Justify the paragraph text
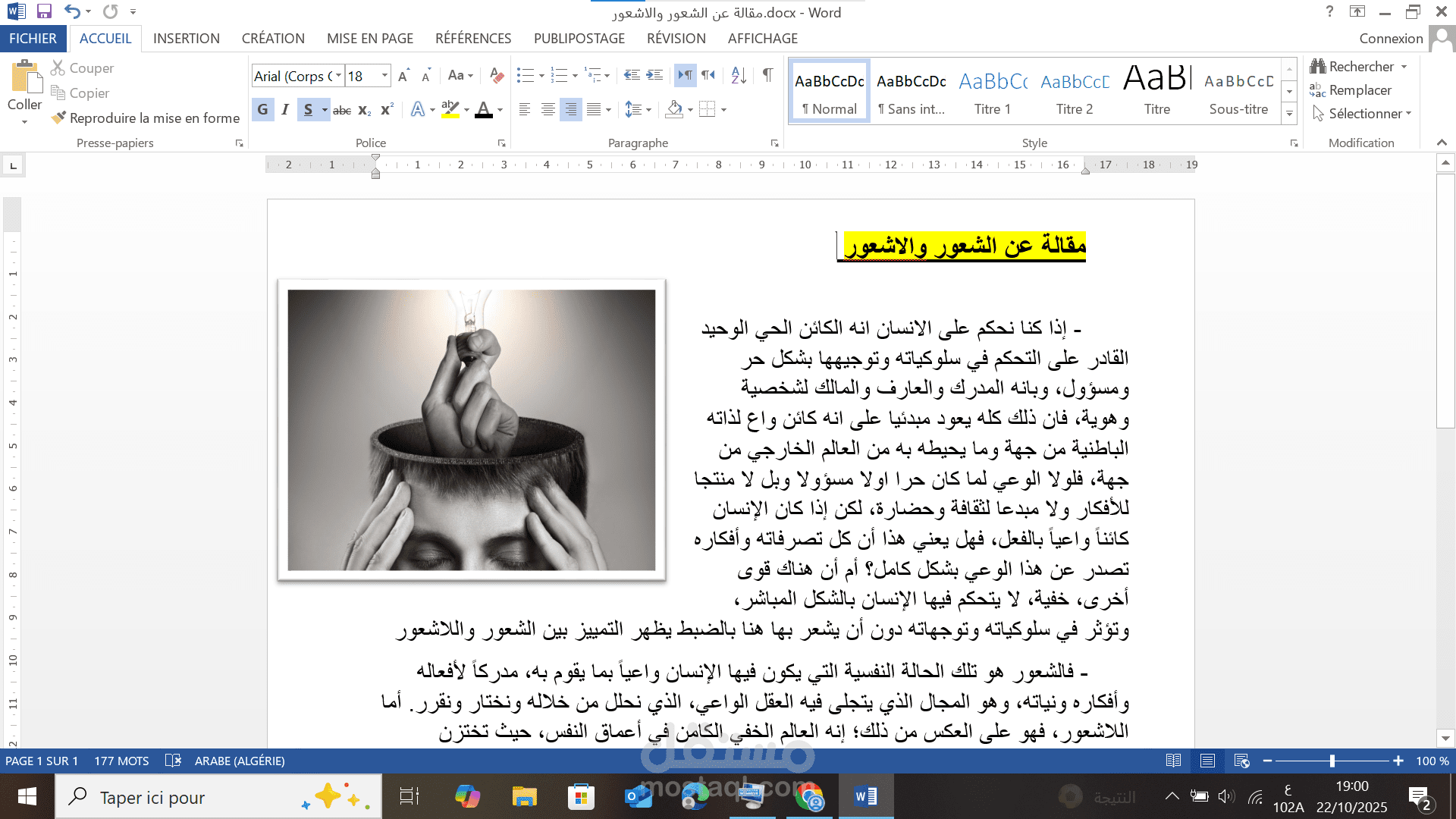 [594, 110]
